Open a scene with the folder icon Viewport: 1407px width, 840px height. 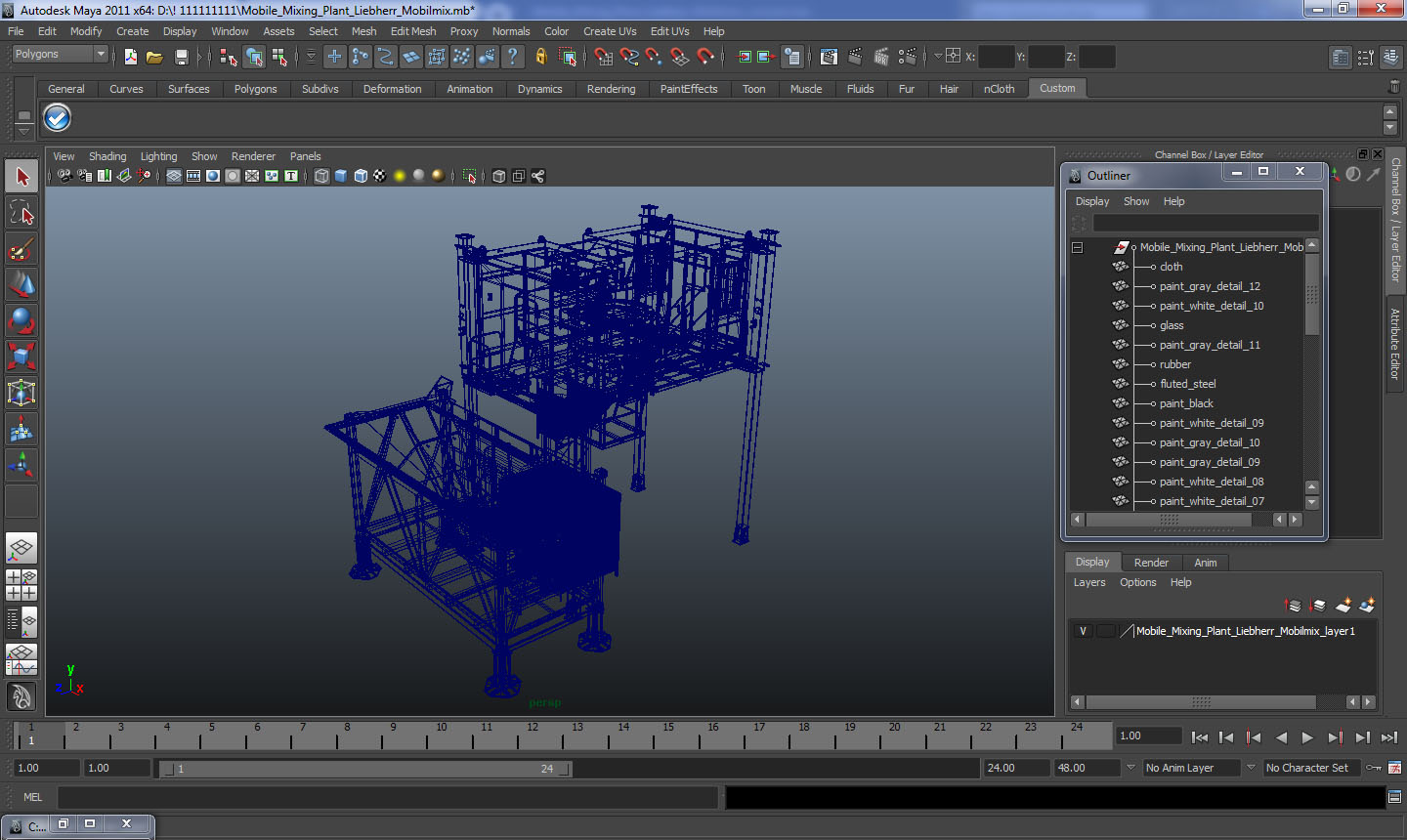point(154,57)
